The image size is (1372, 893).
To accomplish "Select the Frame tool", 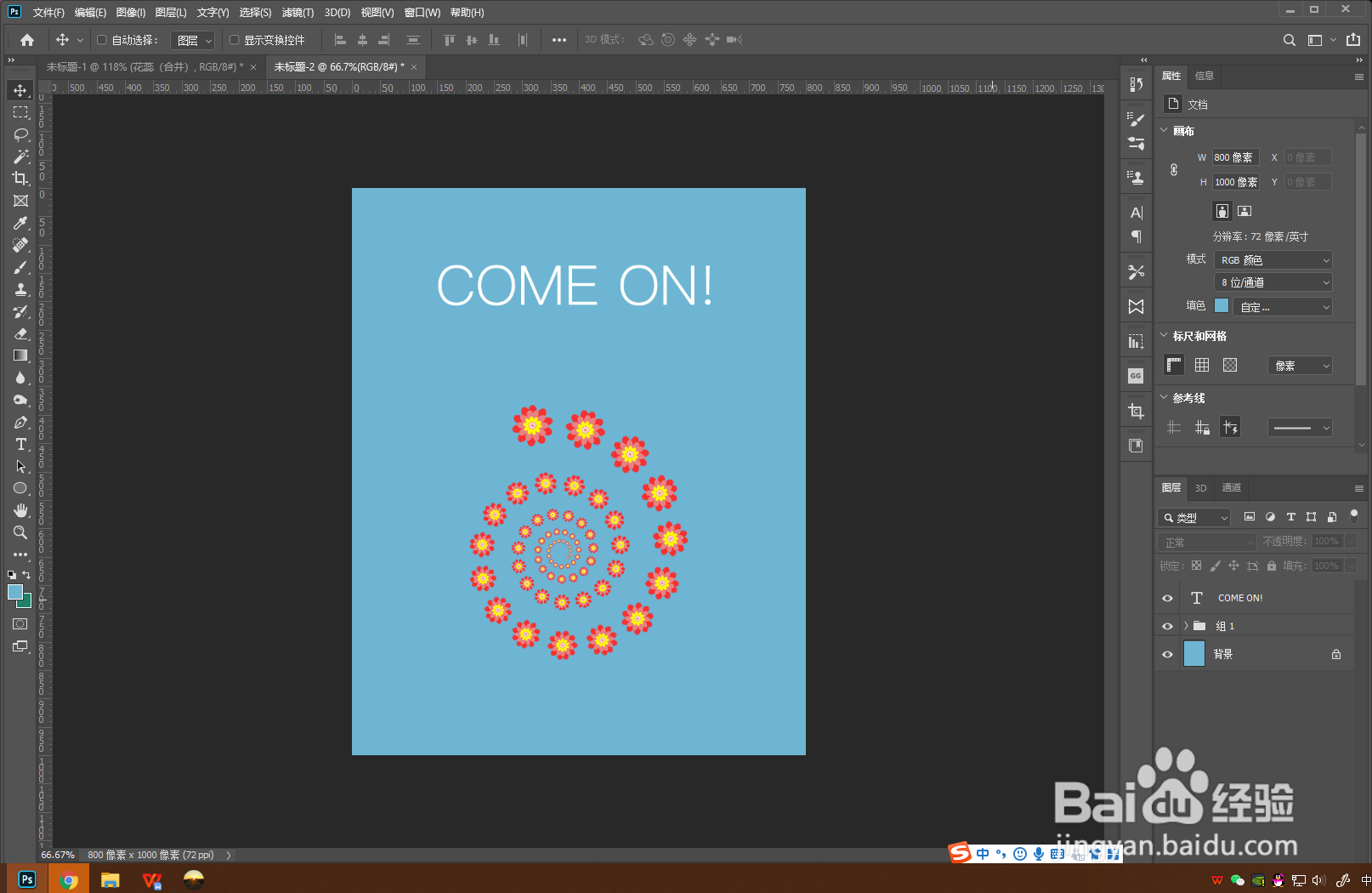I will [x=20, y=201].
